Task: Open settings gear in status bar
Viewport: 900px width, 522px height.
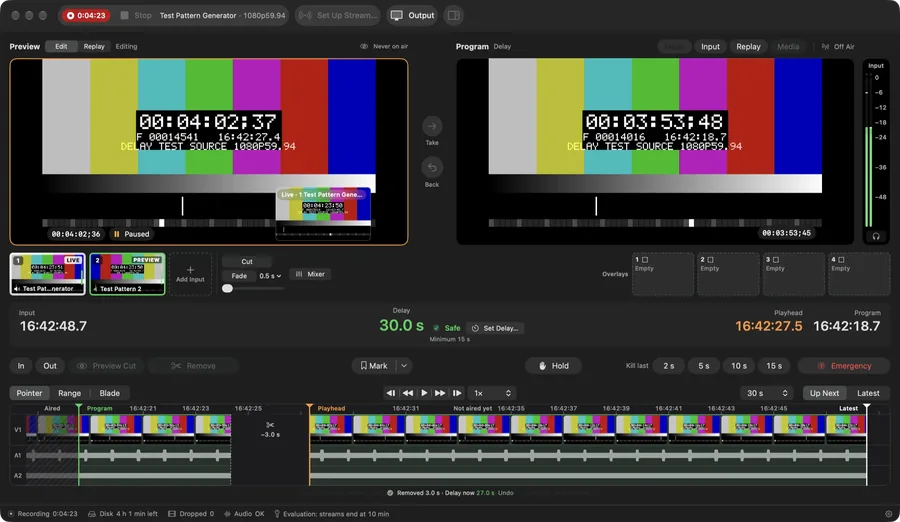Action: click(888, 514)
